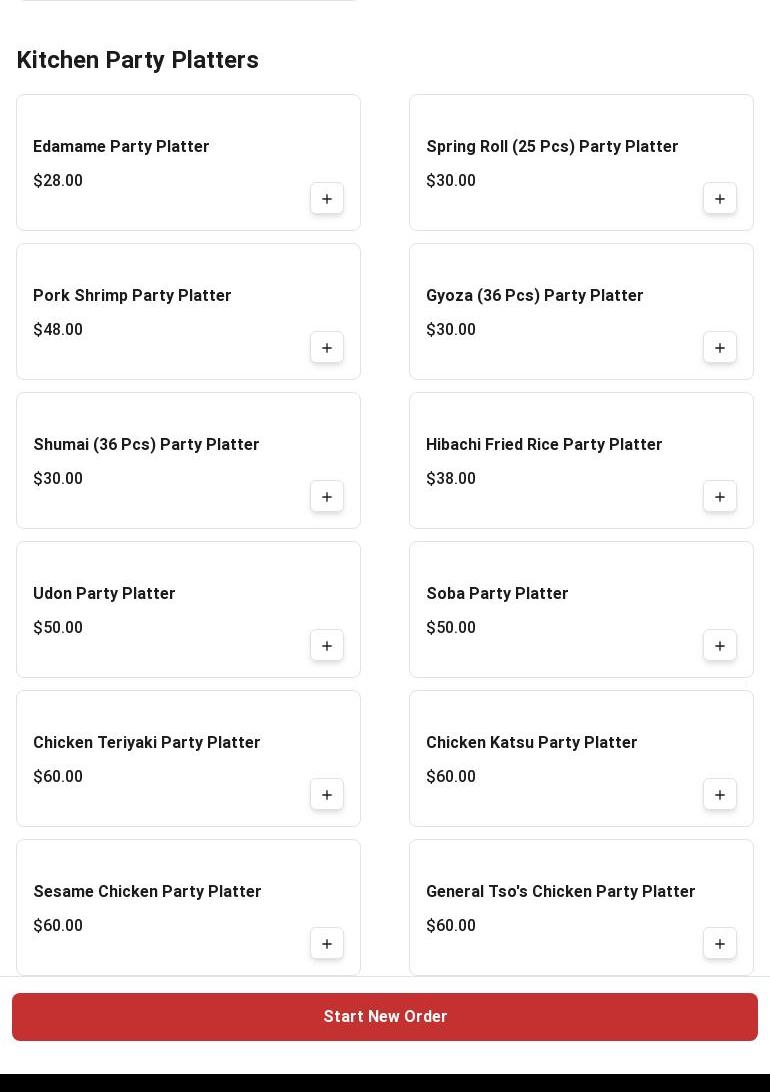Click the Start New Order button
770x1092 pixels.
pos(385,1017)
